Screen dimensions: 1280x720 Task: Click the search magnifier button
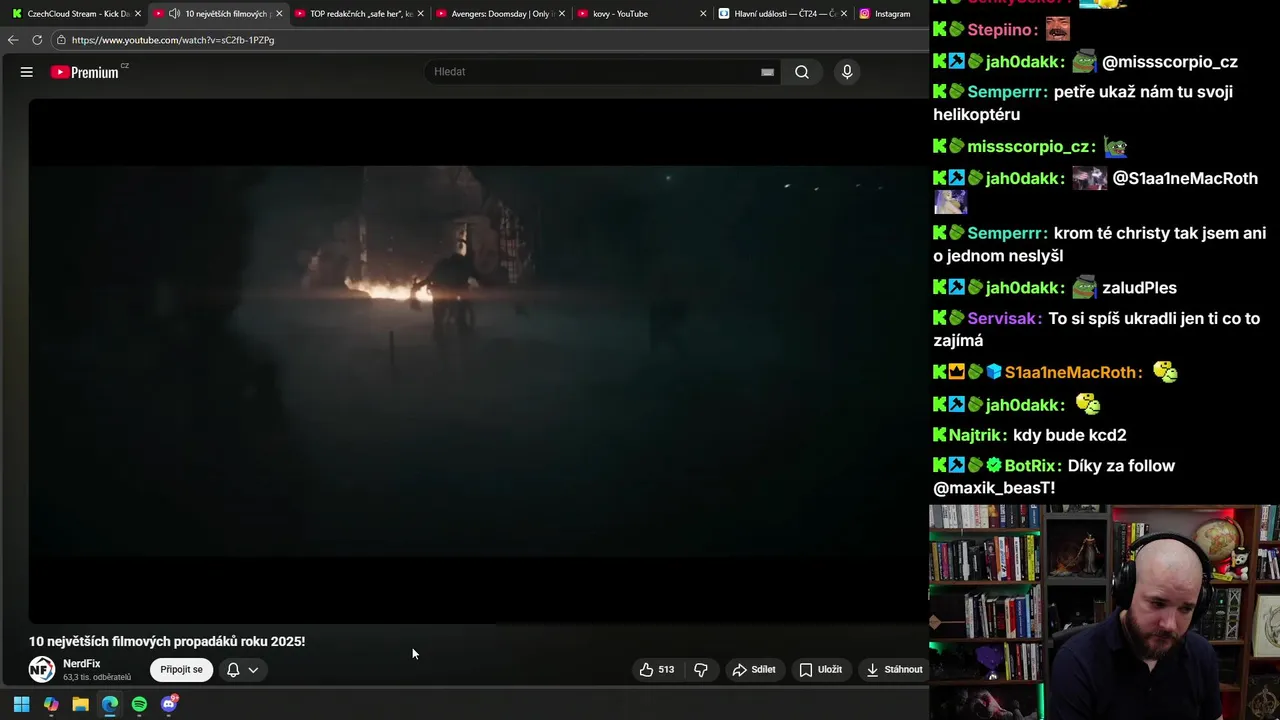coord(802,72)
